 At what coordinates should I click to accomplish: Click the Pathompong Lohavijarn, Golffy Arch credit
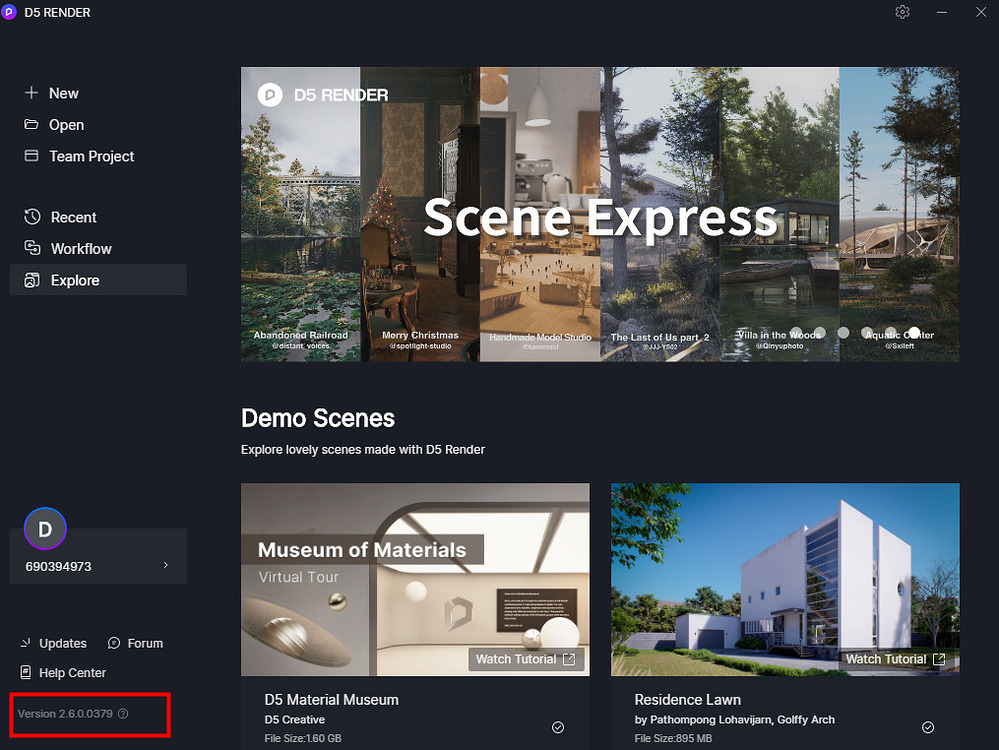(x=735, y=719)
